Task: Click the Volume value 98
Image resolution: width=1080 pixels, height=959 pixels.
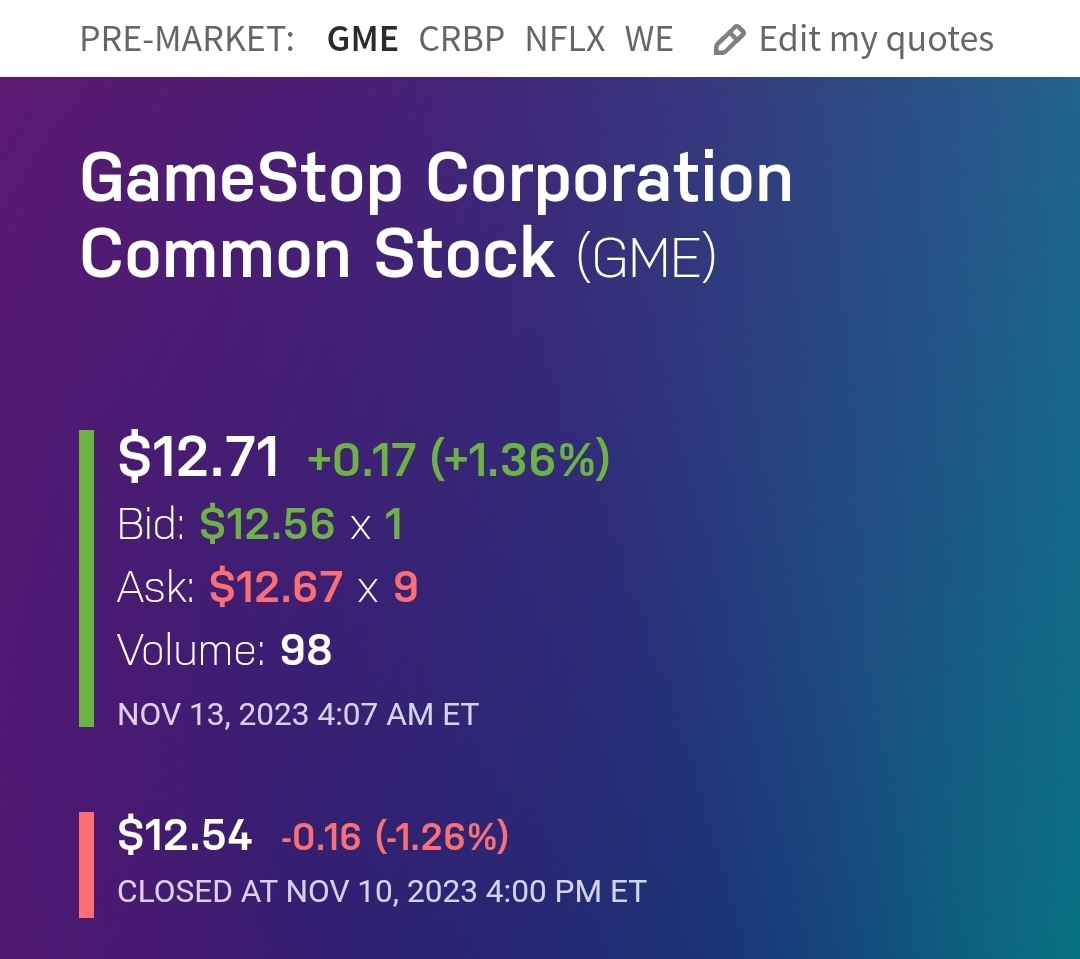Action: click(x=306, y=651)
